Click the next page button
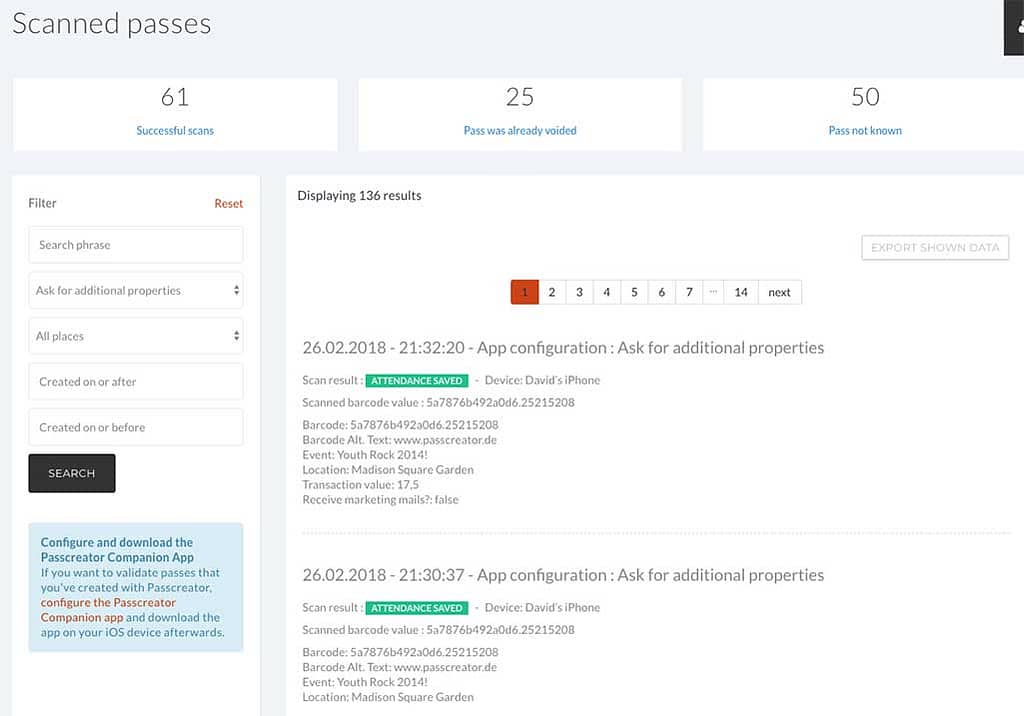This screenshot has width=1024, height=716. click(x=780, y=292)
